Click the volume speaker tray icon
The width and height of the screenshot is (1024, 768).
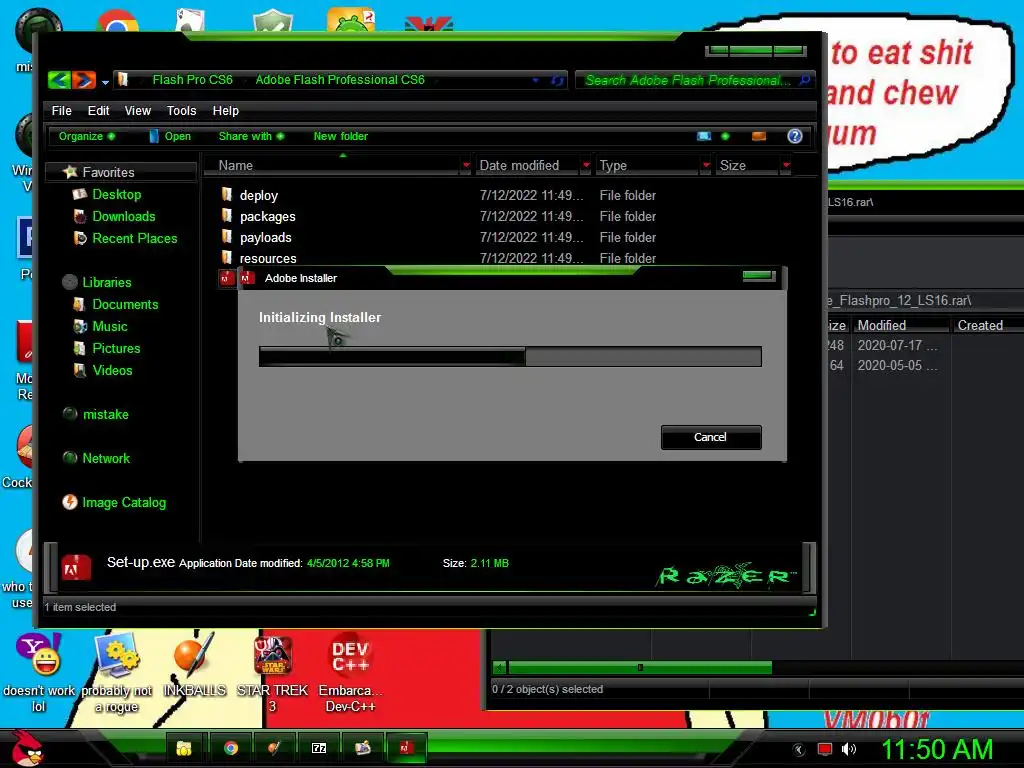pos(849,749)
